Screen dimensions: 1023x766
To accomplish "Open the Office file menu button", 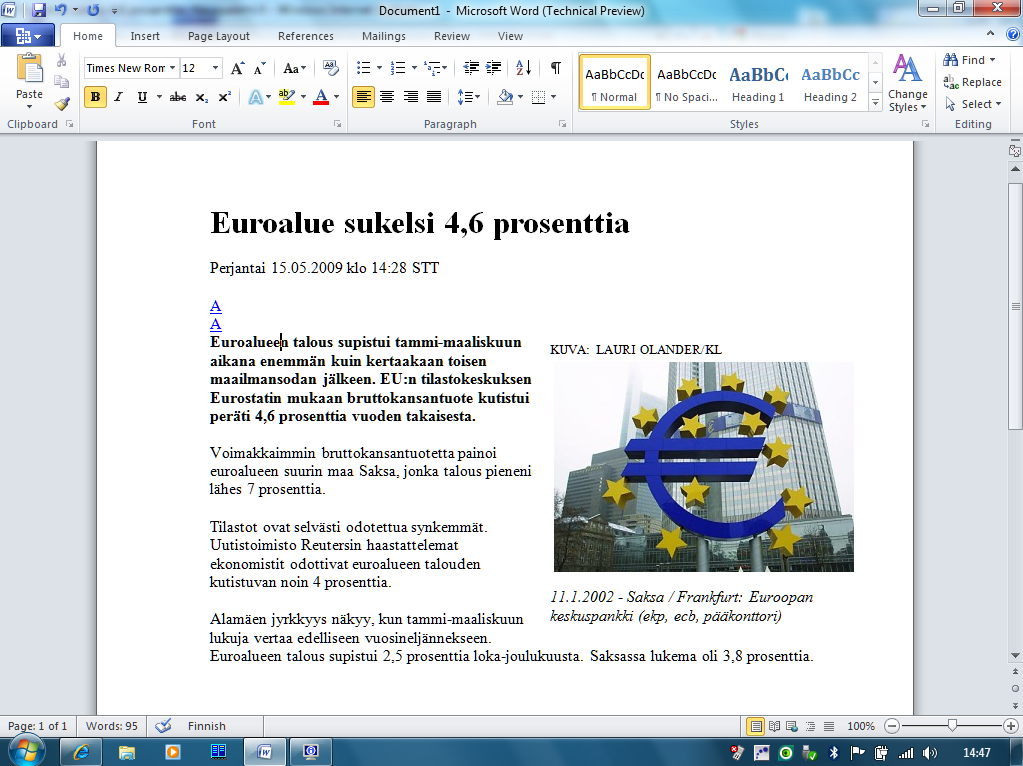I will pos(27,35).
